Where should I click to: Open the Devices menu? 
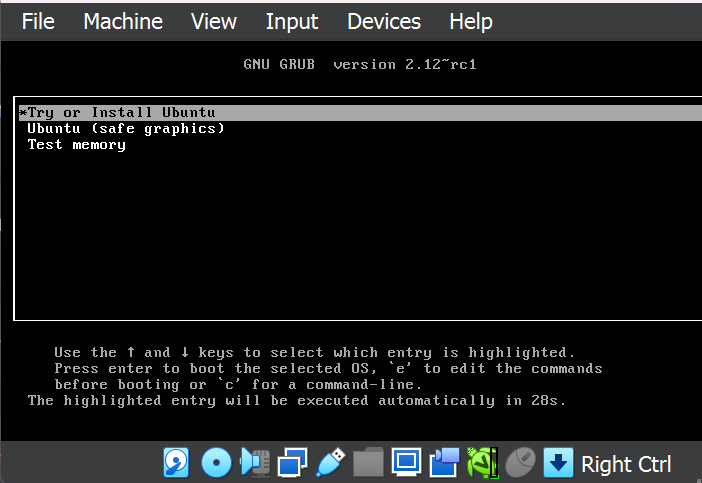pos(384,21)
